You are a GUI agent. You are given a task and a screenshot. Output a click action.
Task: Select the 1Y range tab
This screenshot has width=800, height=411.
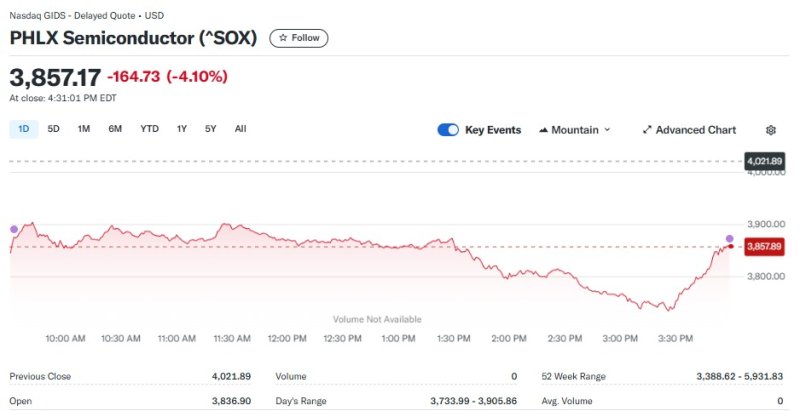coord(182,129)
